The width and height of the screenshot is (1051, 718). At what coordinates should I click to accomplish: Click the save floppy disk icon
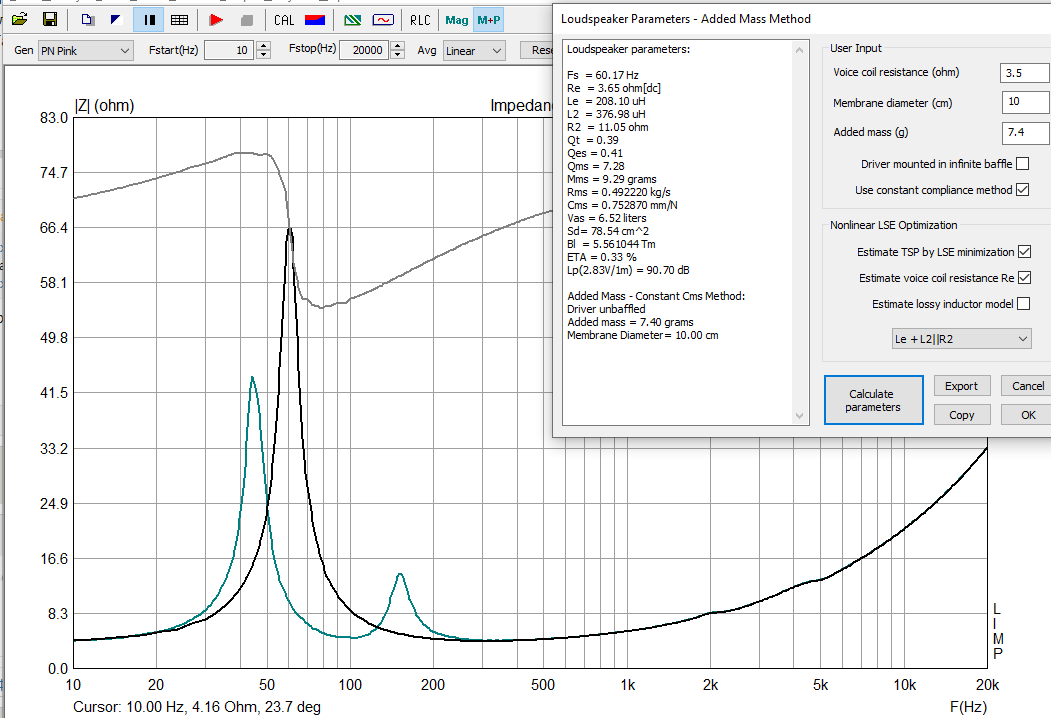point(49,19)
